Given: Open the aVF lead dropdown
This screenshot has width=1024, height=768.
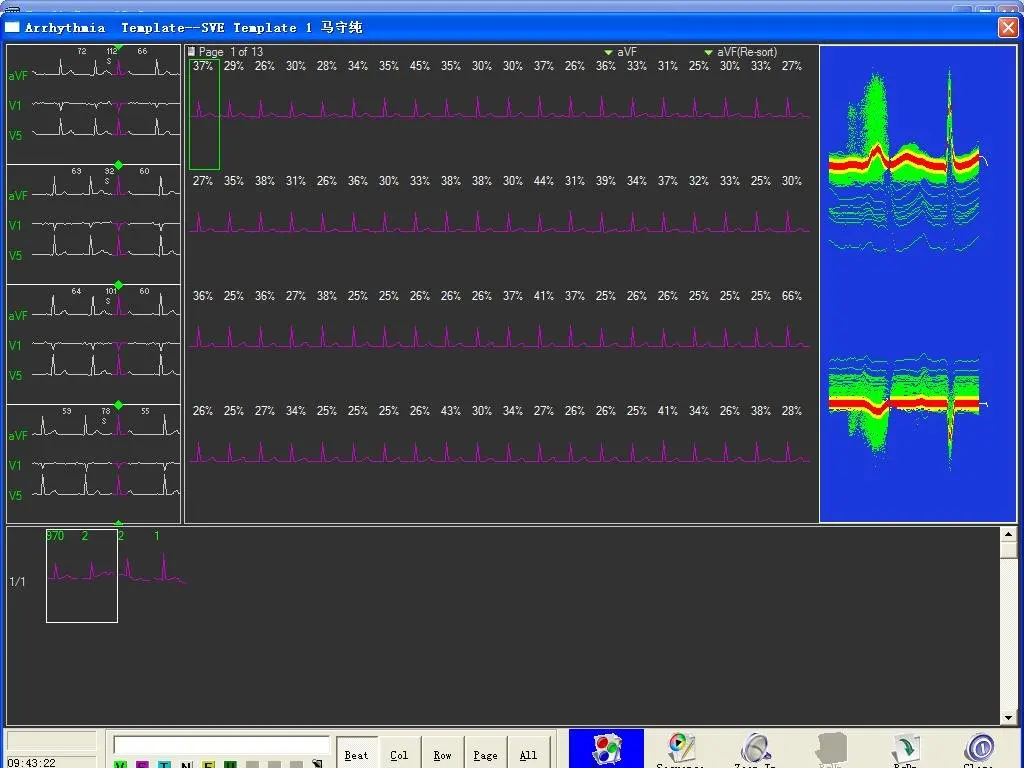Looking at the screenshot, I should (x=608, y=52).
